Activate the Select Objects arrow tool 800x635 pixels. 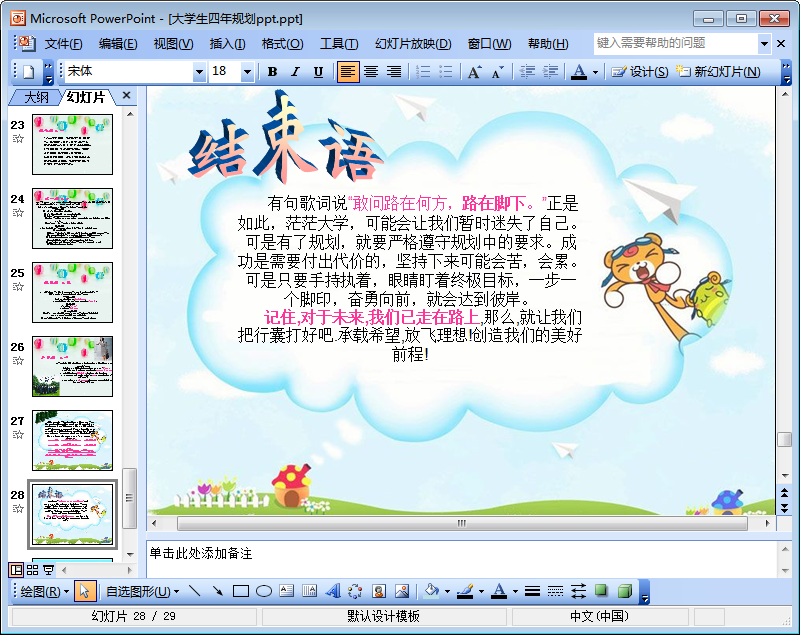[x=85, y=592]
